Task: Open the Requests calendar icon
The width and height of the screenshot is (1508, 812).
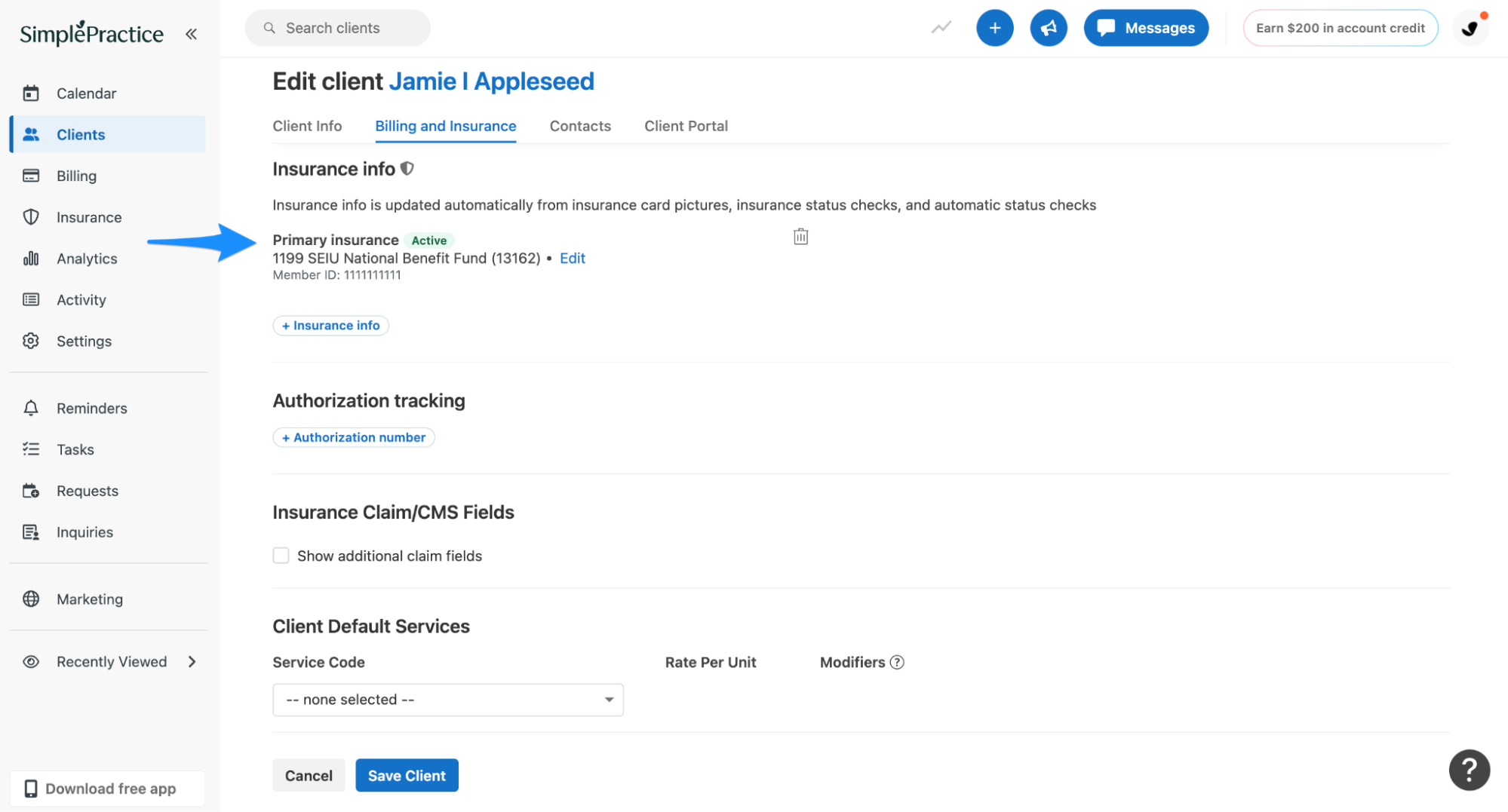Action: coord(31,491)
